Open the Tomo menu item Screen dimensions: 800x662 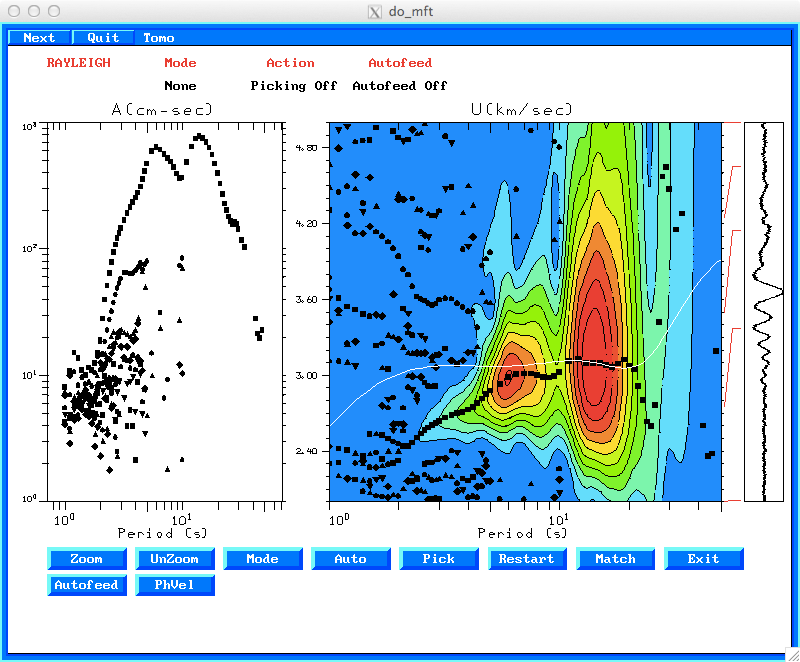159,38
